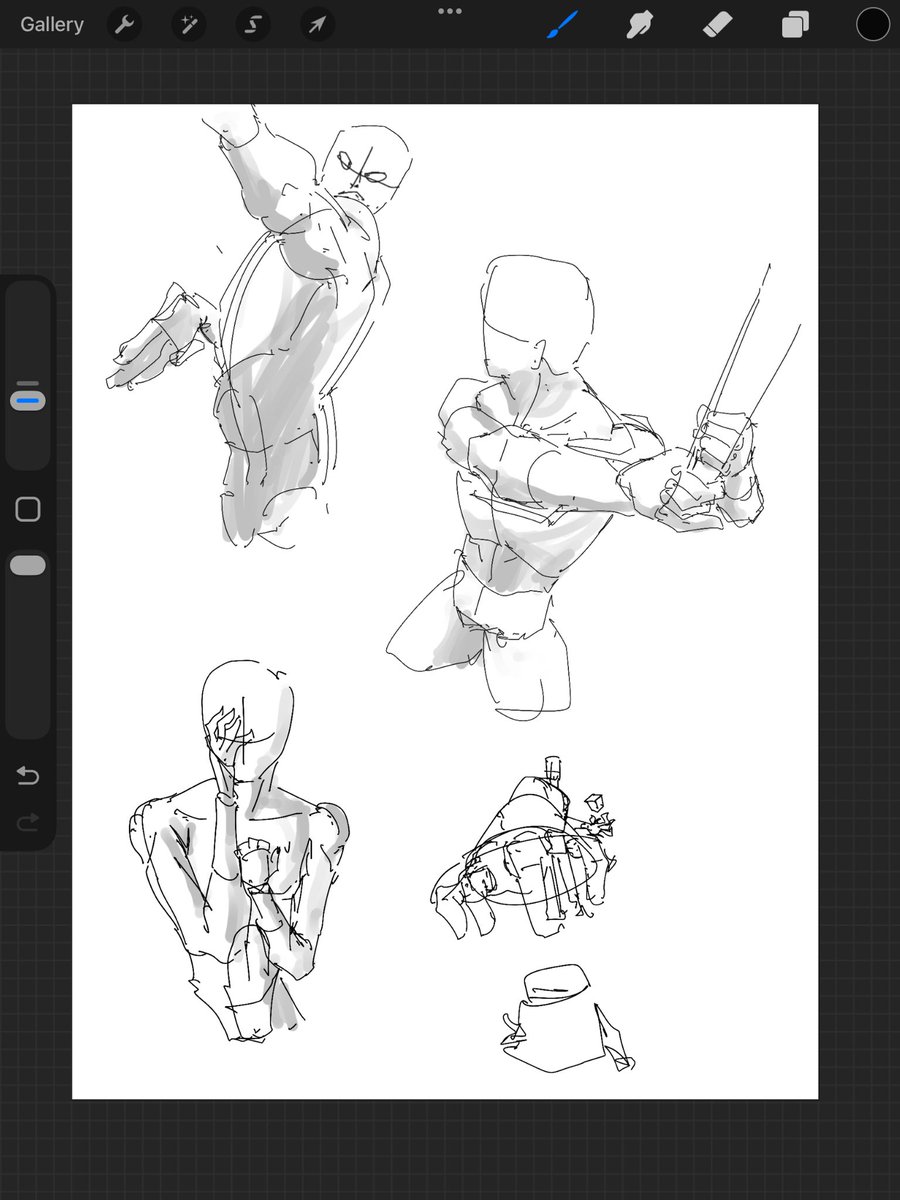The width and height of the screenshot is (900, 1200).
Task: Select the Brush tool
Action: [x=563, y=24]
